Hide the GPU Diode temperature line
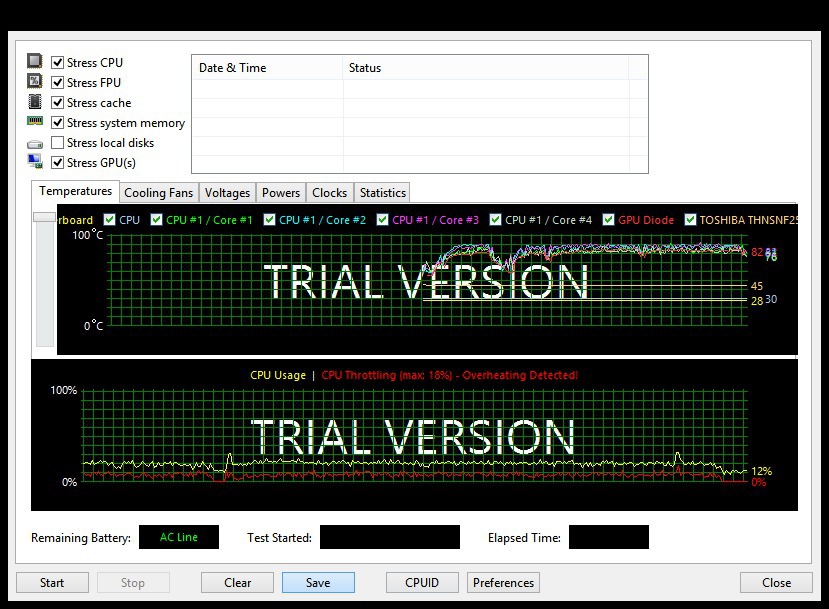The image size is (829, 609). click(x=609, y=219)
